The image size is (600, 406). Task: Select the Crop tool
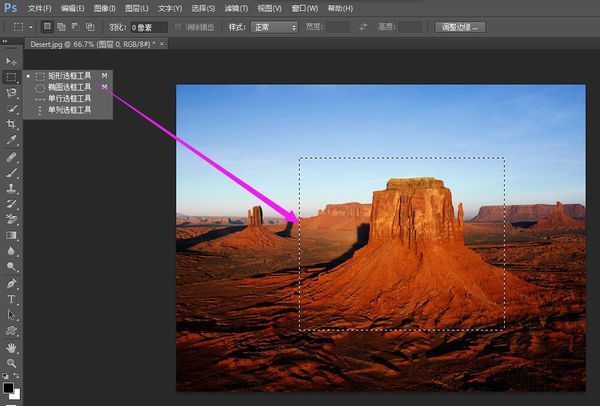click(12, 124)
